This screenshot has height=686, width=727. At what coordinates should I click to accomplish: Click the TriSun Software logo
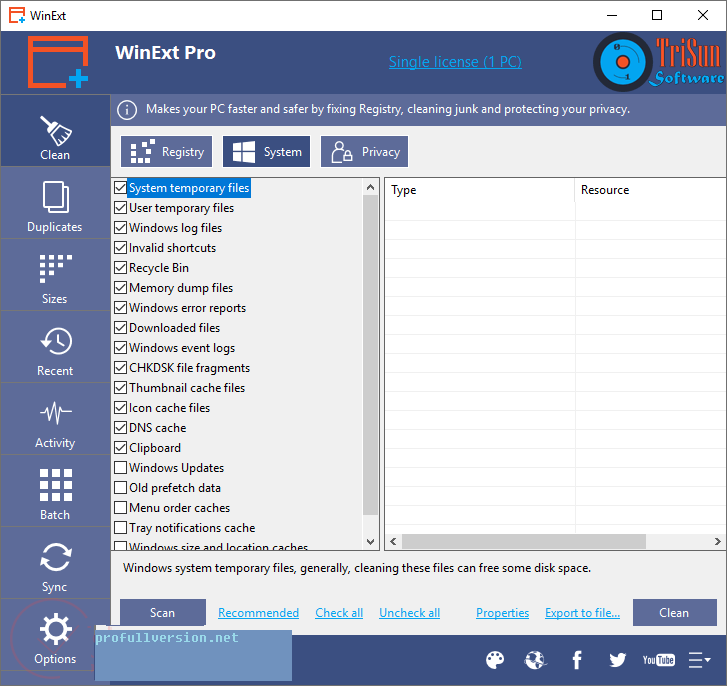tap(658, 62)
